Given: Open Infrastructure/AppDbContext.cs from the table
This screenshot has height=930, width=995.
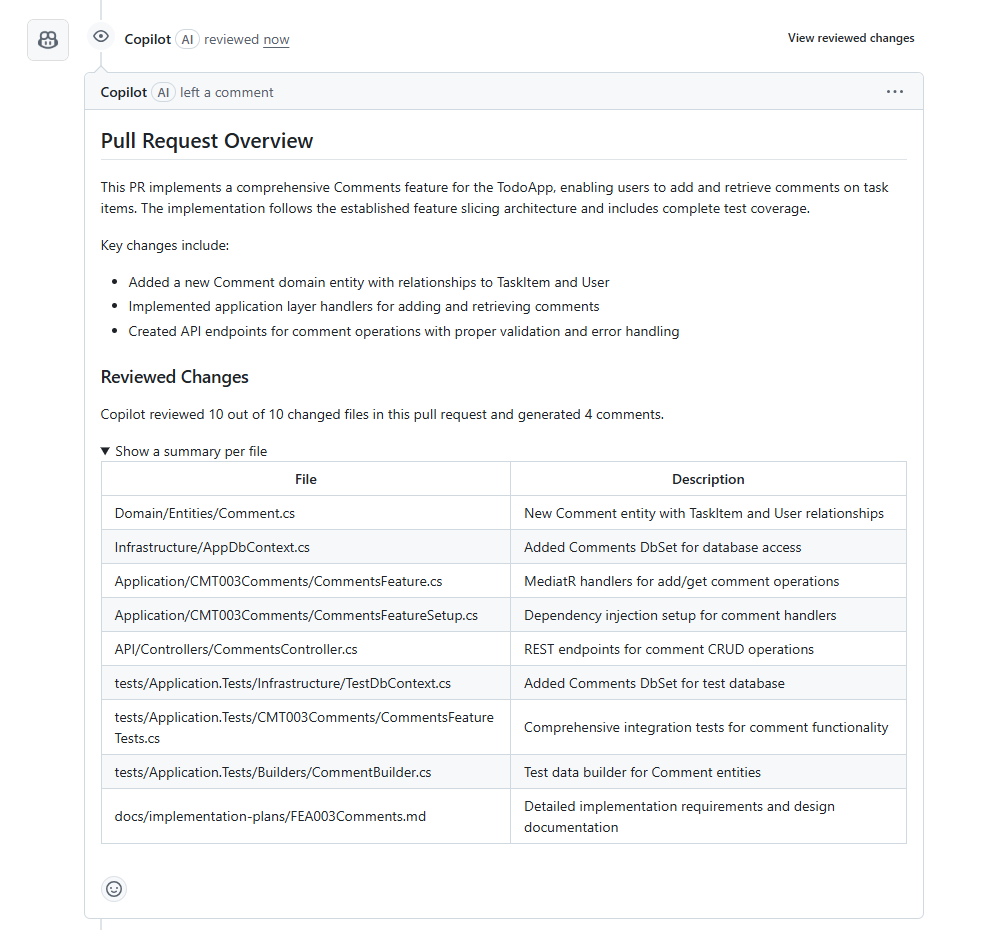Looking at the screenshot, I should [211, 547].
